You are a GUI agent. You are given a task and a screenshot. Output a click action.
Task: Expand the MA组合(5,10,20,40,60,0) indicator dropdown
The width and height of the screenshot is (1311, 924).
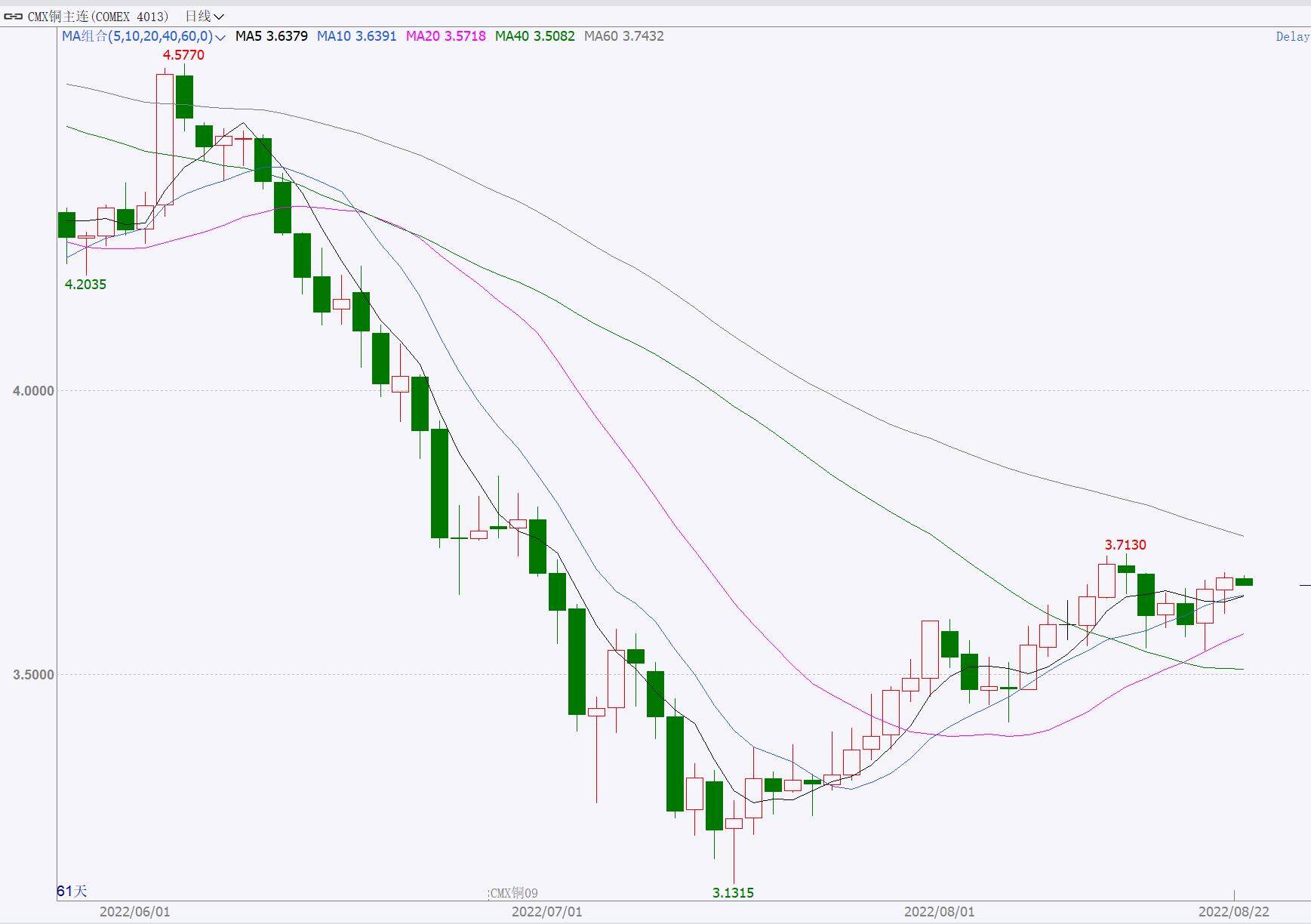point(143,36)
